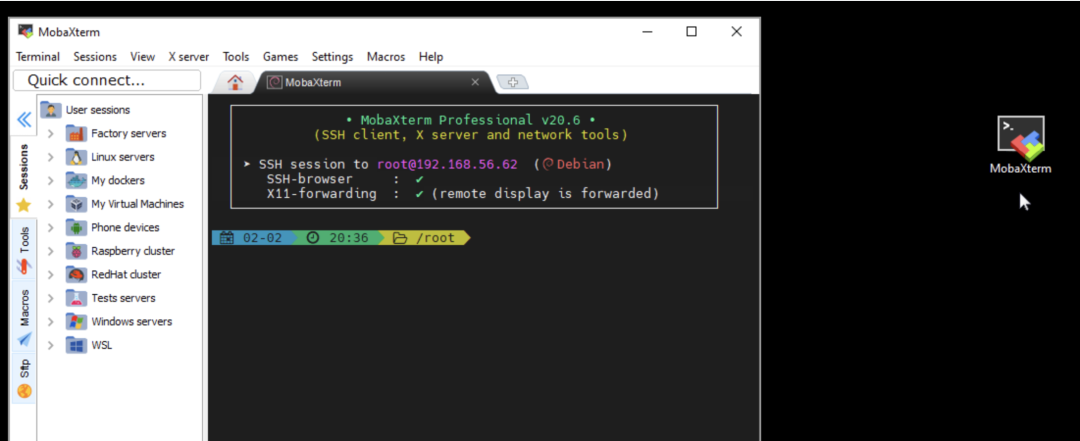Click the My dockers whale icon
The image size is (1080, 441).
(x=76, y=181)
